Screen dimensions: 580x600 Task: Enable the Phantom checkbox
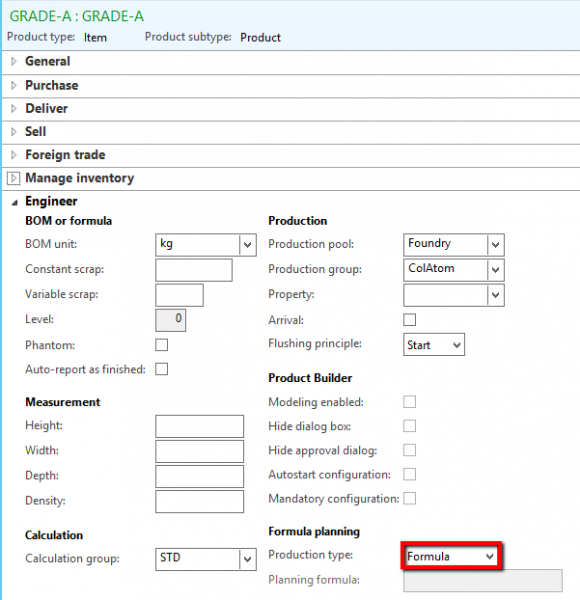(x=161, y=345)
